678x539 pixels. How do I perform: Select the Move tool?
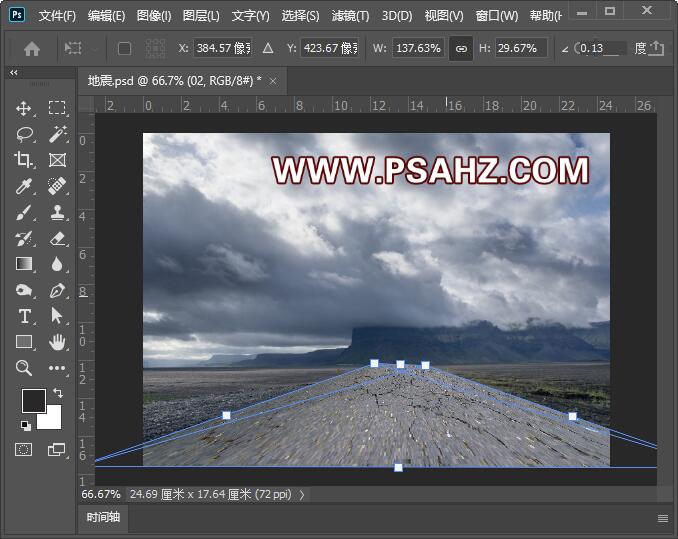click(23, 108)
